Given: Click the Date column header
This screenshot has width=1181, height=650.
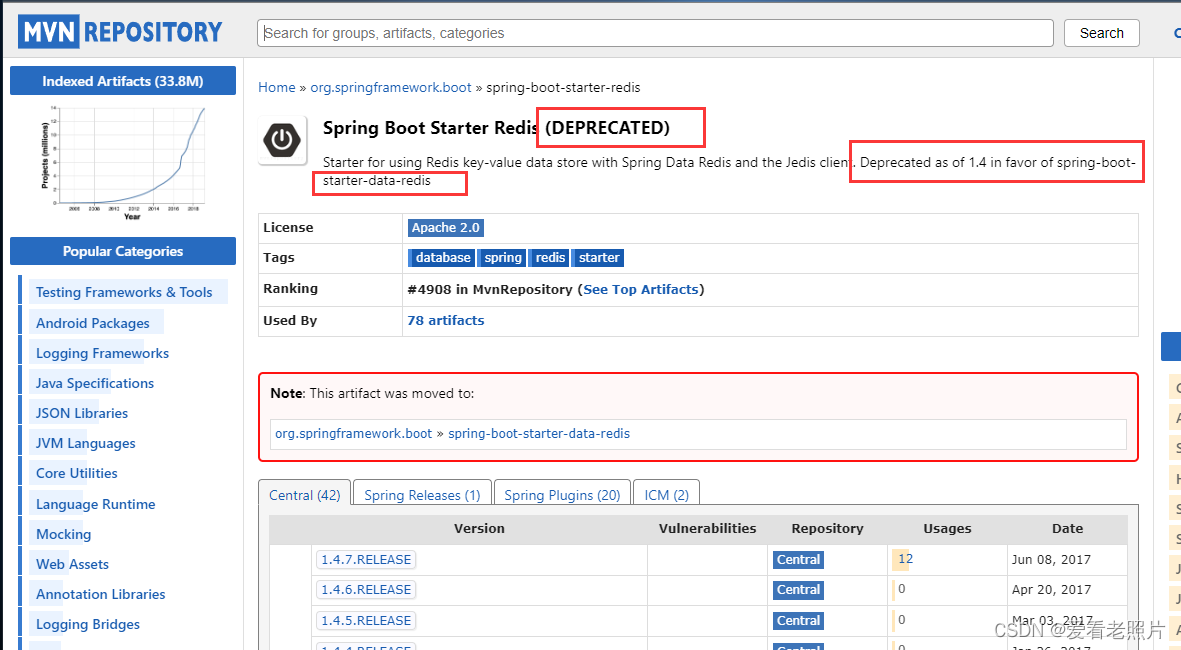Looking at the screenshot, I should [1067, 529].
